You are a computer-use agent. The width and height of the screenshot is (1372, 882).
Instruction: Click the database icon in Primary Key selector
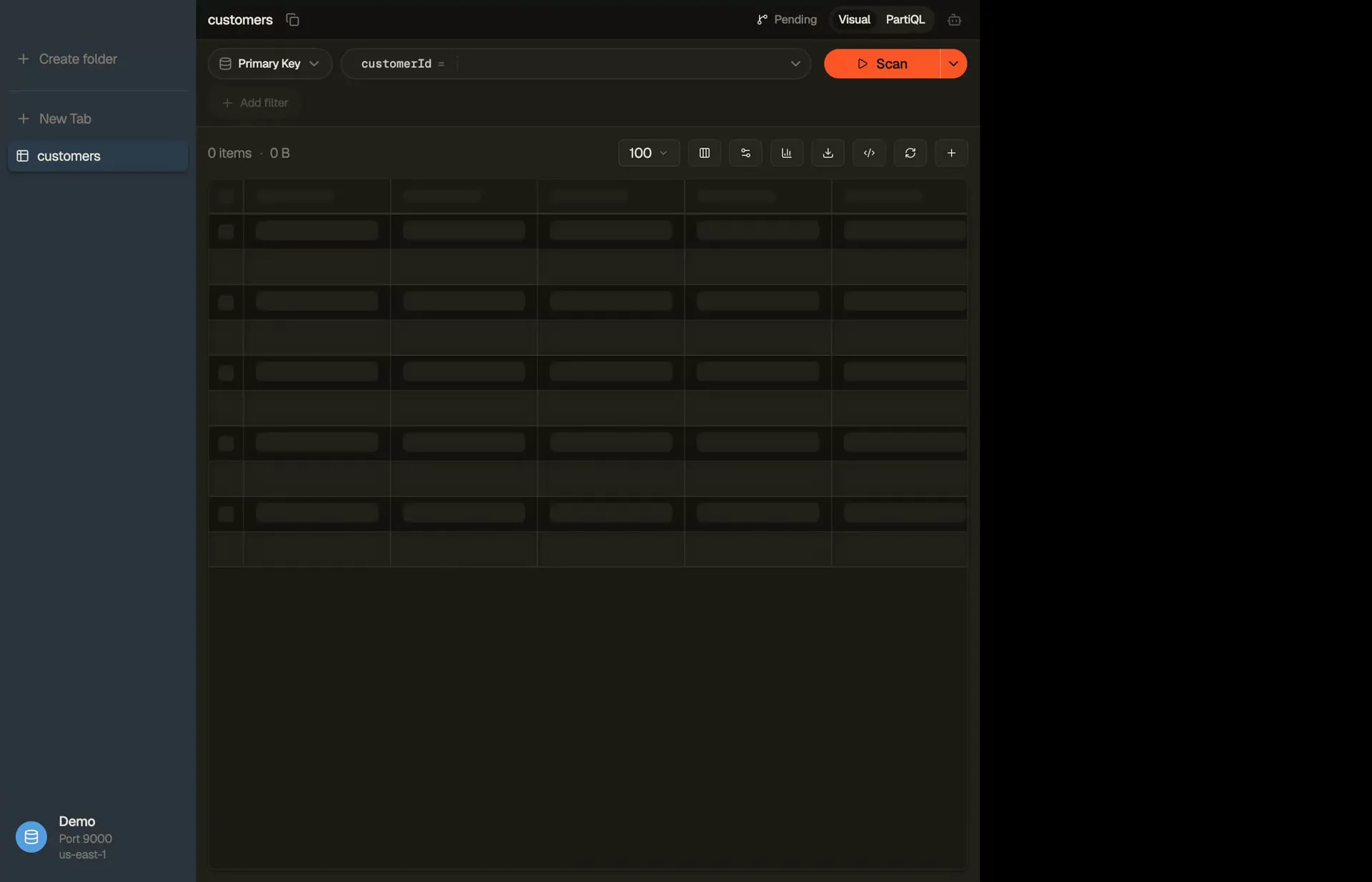coord(225,64)
